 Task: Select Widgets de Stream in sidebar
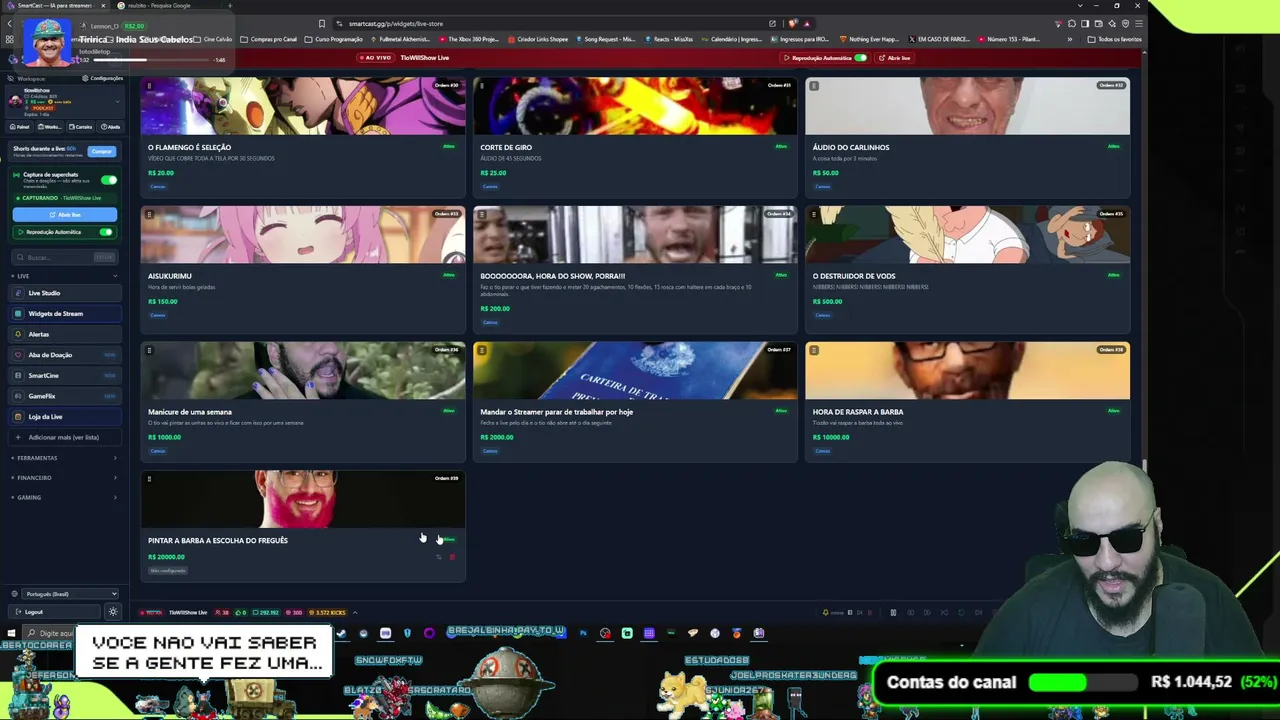click(x=66, y=314)
